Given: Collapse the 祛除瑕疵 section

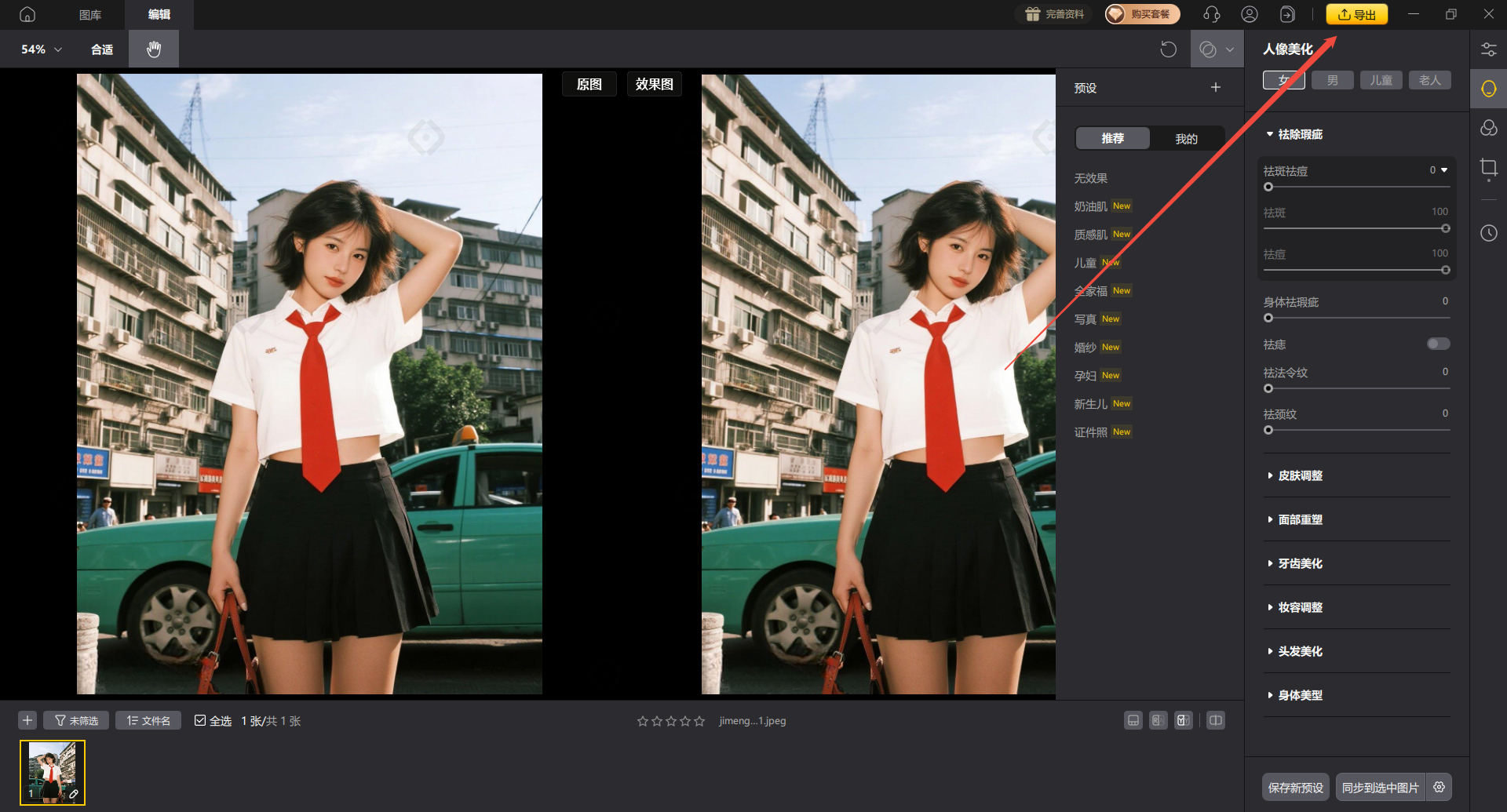Looking at the screenshot, I should [x=1300, y=134].
